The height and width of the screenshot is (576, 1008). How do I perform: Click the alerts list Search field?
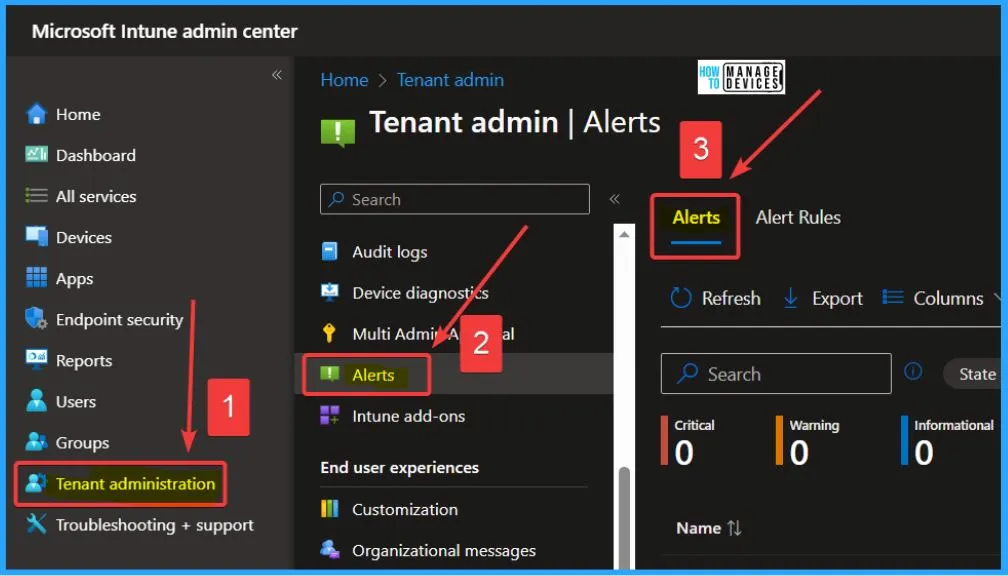(x=776, y=374)
